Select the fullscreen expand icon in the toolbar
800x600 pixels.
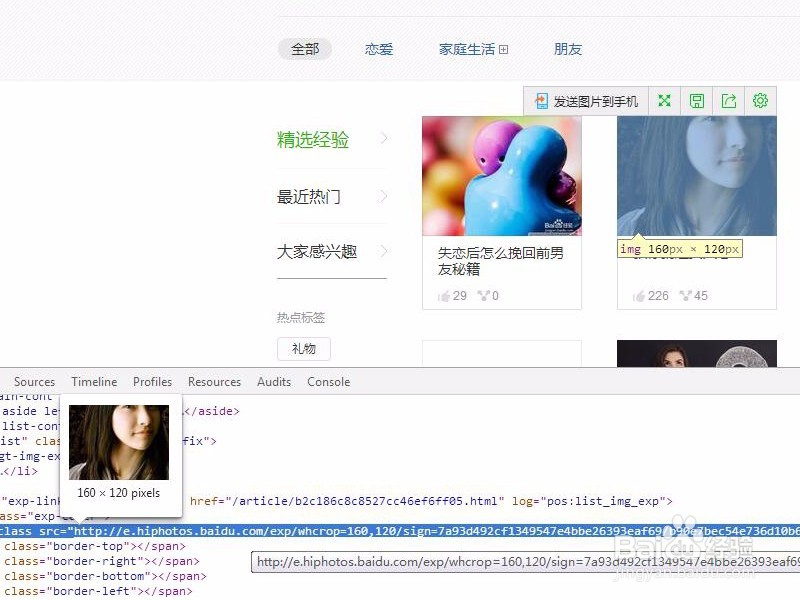(x=664, y=100)
